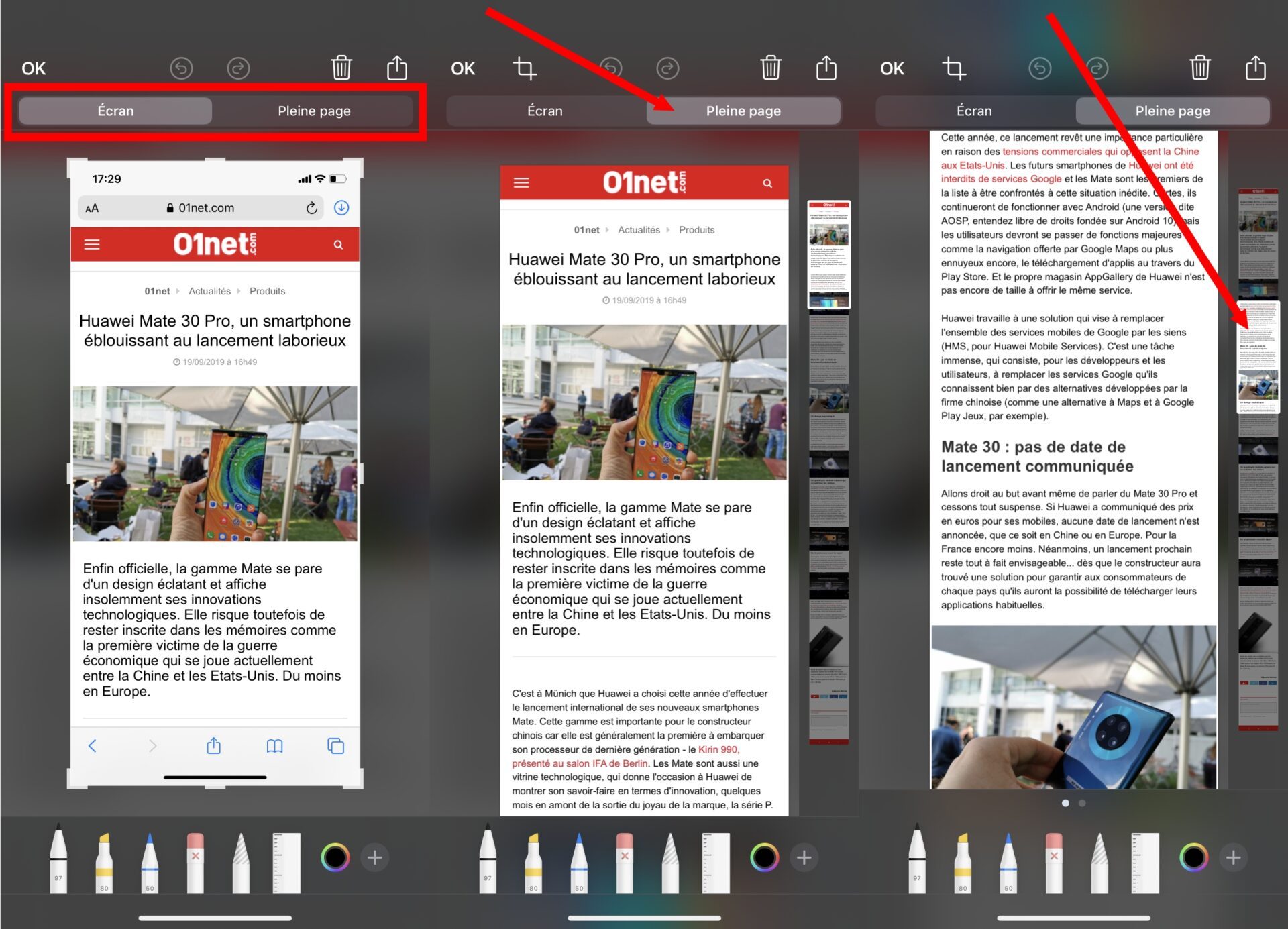Tap OK in the right screenshot editor
The height and width of the screenshot is (929, 1288).
coord(892,68)
